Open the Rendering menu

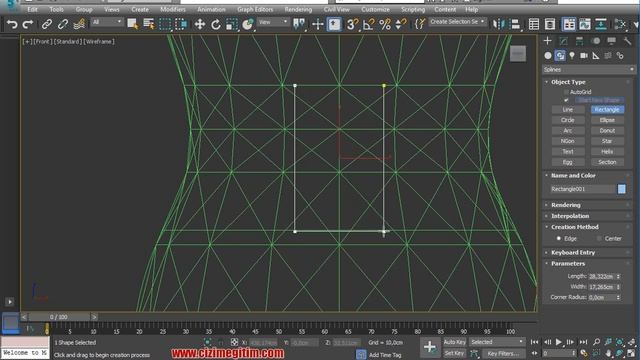[298, 9]
